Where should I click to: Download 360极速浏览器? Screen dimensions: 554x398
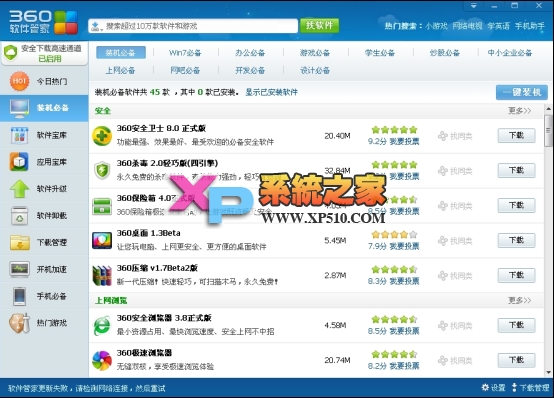[x=517, y=360]
